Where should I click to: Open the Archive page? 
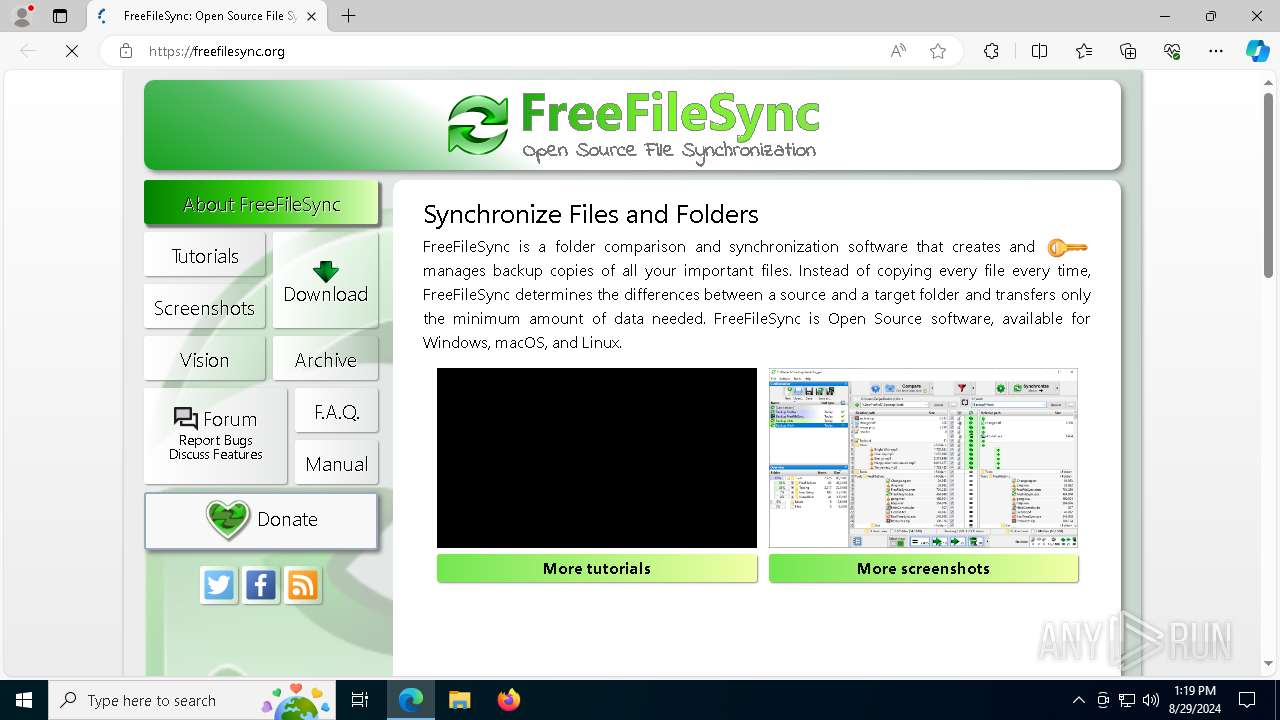[x=325, y=359]
